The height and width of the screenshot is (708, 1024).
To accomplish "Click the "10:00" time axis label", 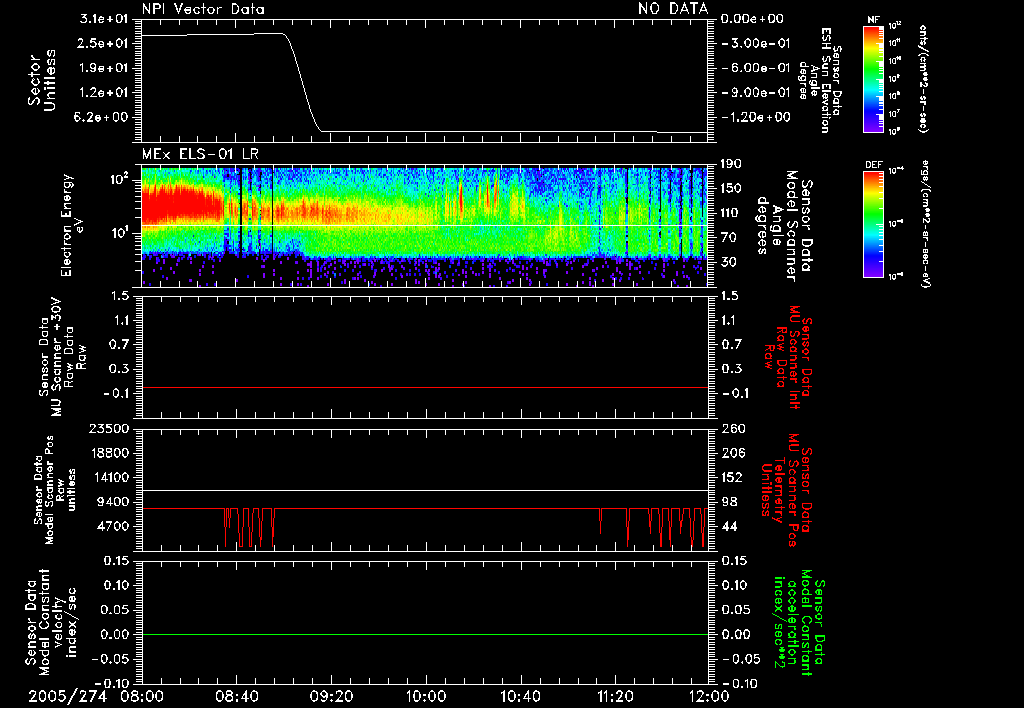I will pyautogui.click(x=425, y=697).
